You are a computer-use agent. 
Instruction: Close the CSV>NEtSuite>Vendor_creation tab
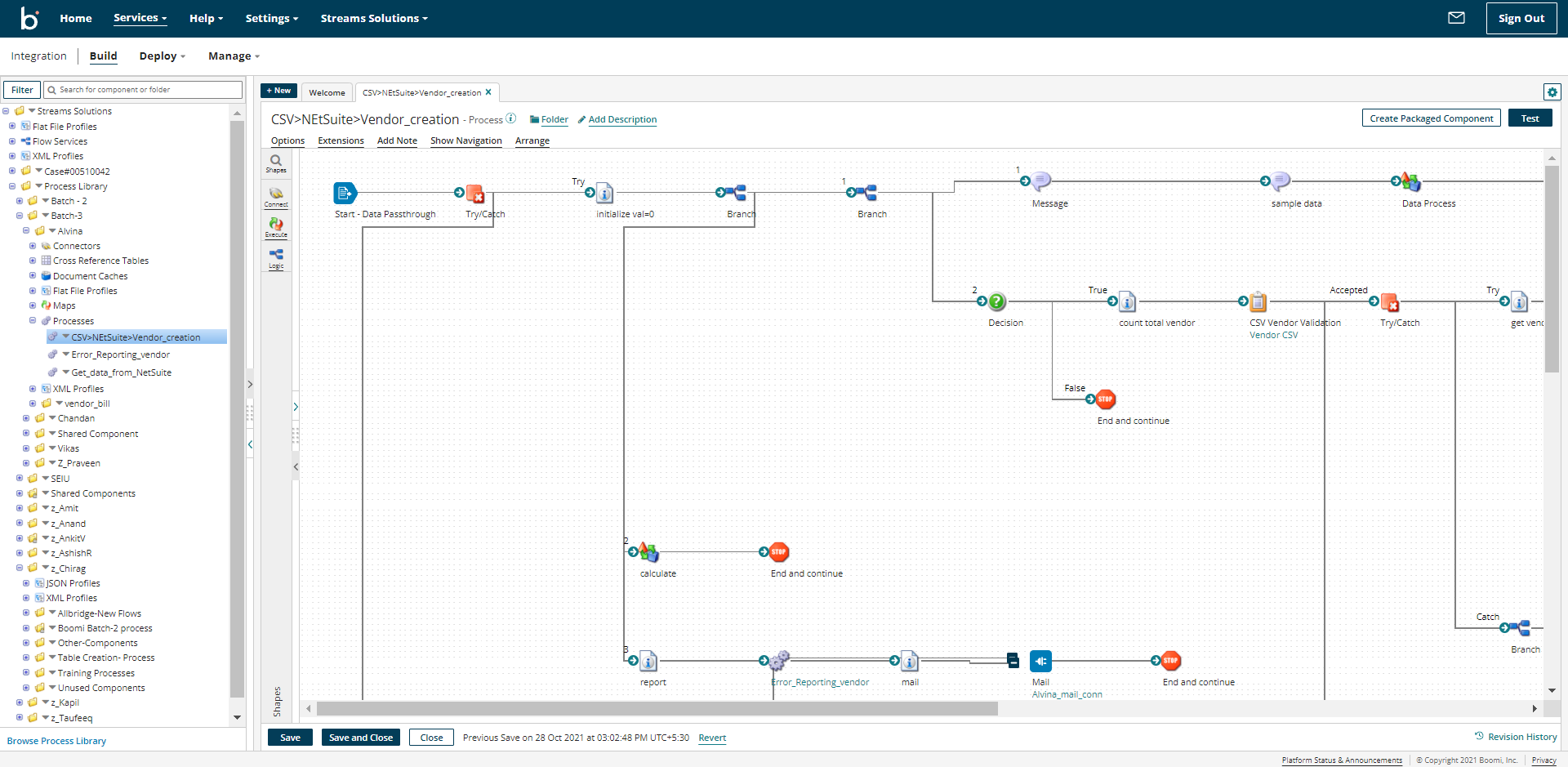(488, 92)
